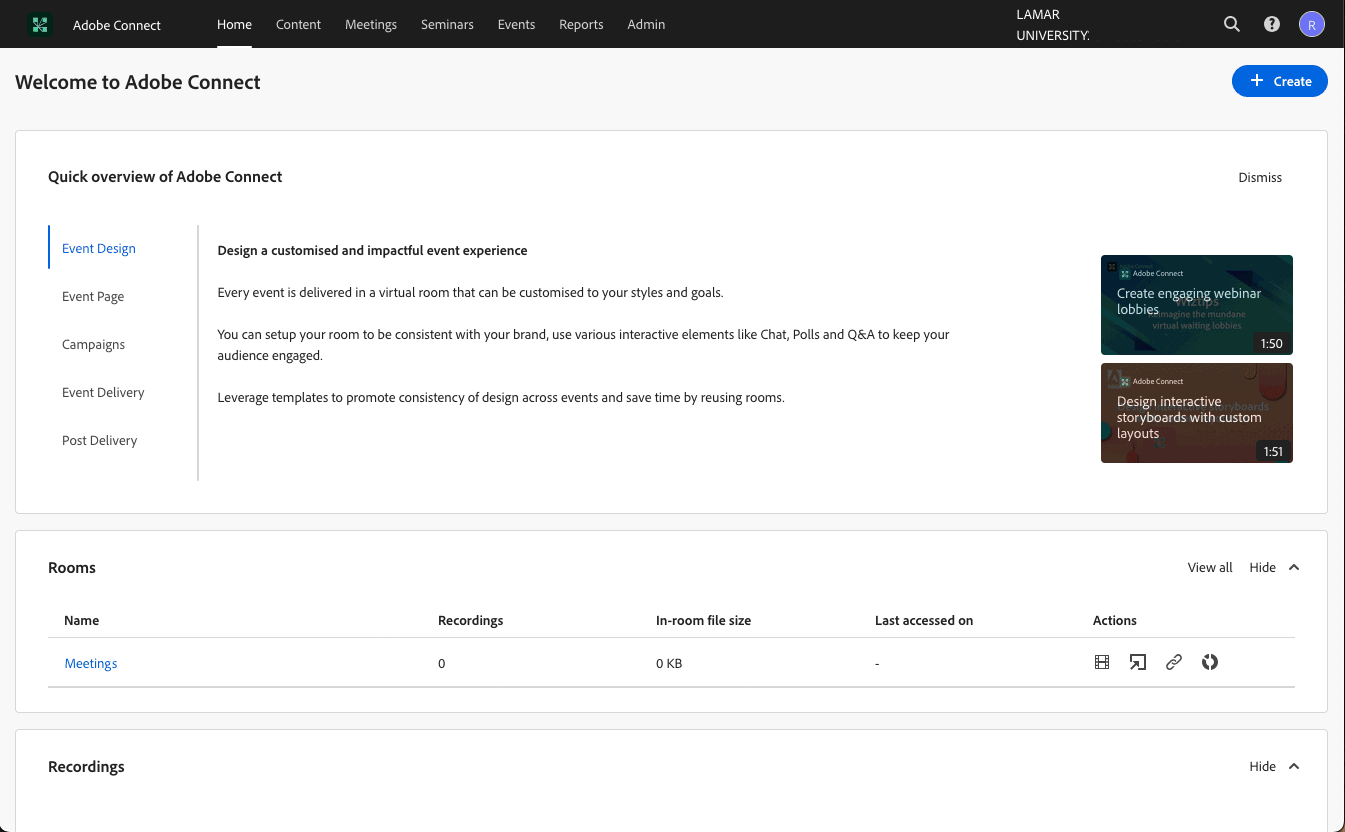Image resolution: width=1345 pixels, height=832 pixels.
Task: Open the Meetings room link
Action: coord(91,664)
